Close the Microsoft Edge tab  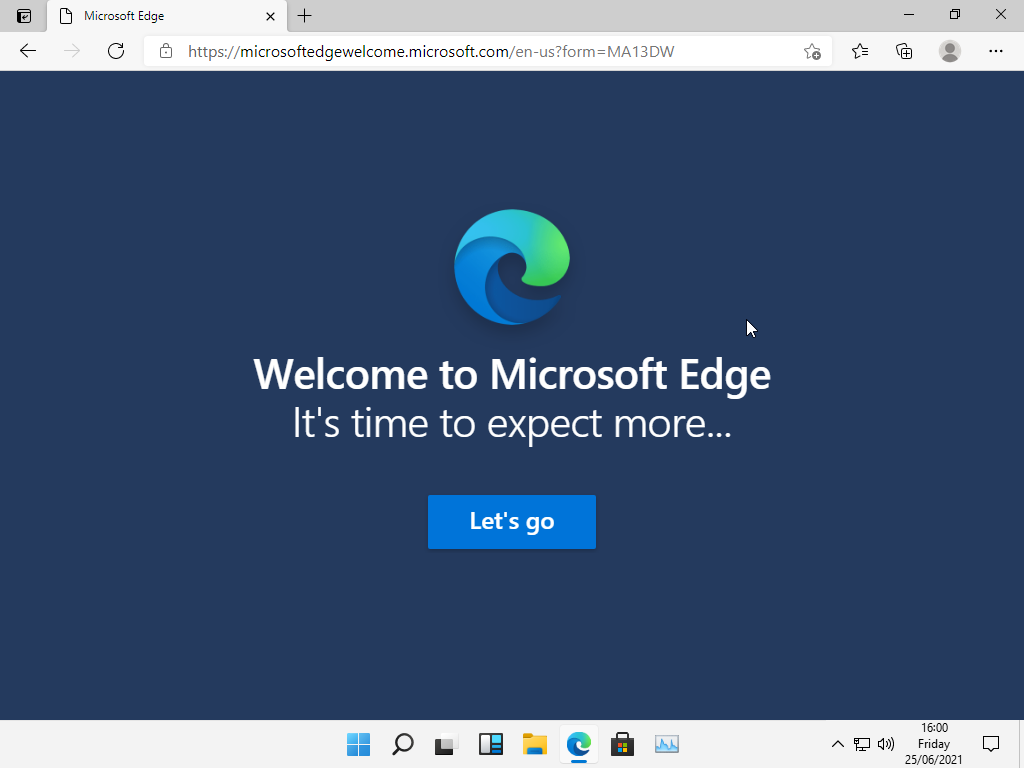pos(270,16)
